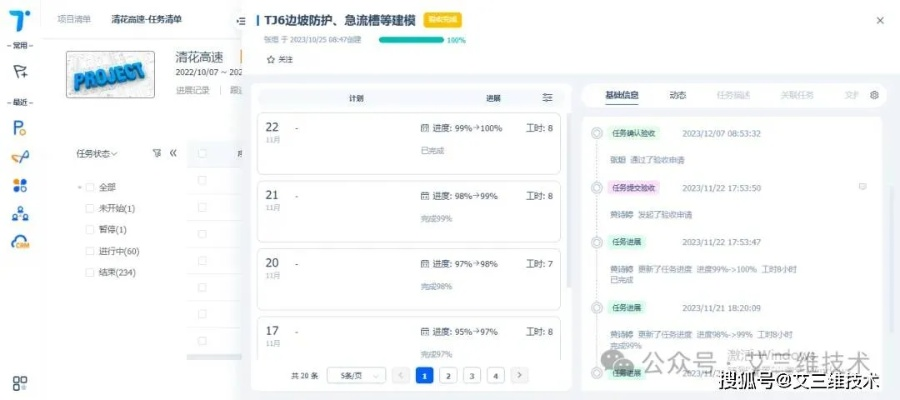Click the calendar icon on 22 row
This screenshot has height=400, width=900.
coord(425,129)
